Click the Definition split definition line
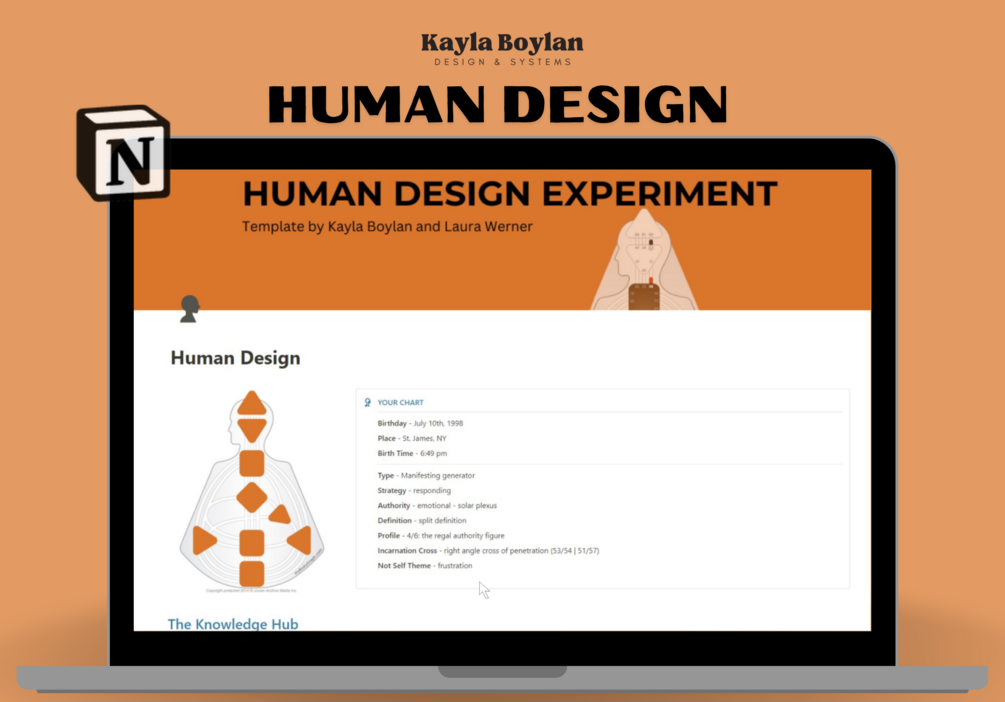 tap(422, 521)
